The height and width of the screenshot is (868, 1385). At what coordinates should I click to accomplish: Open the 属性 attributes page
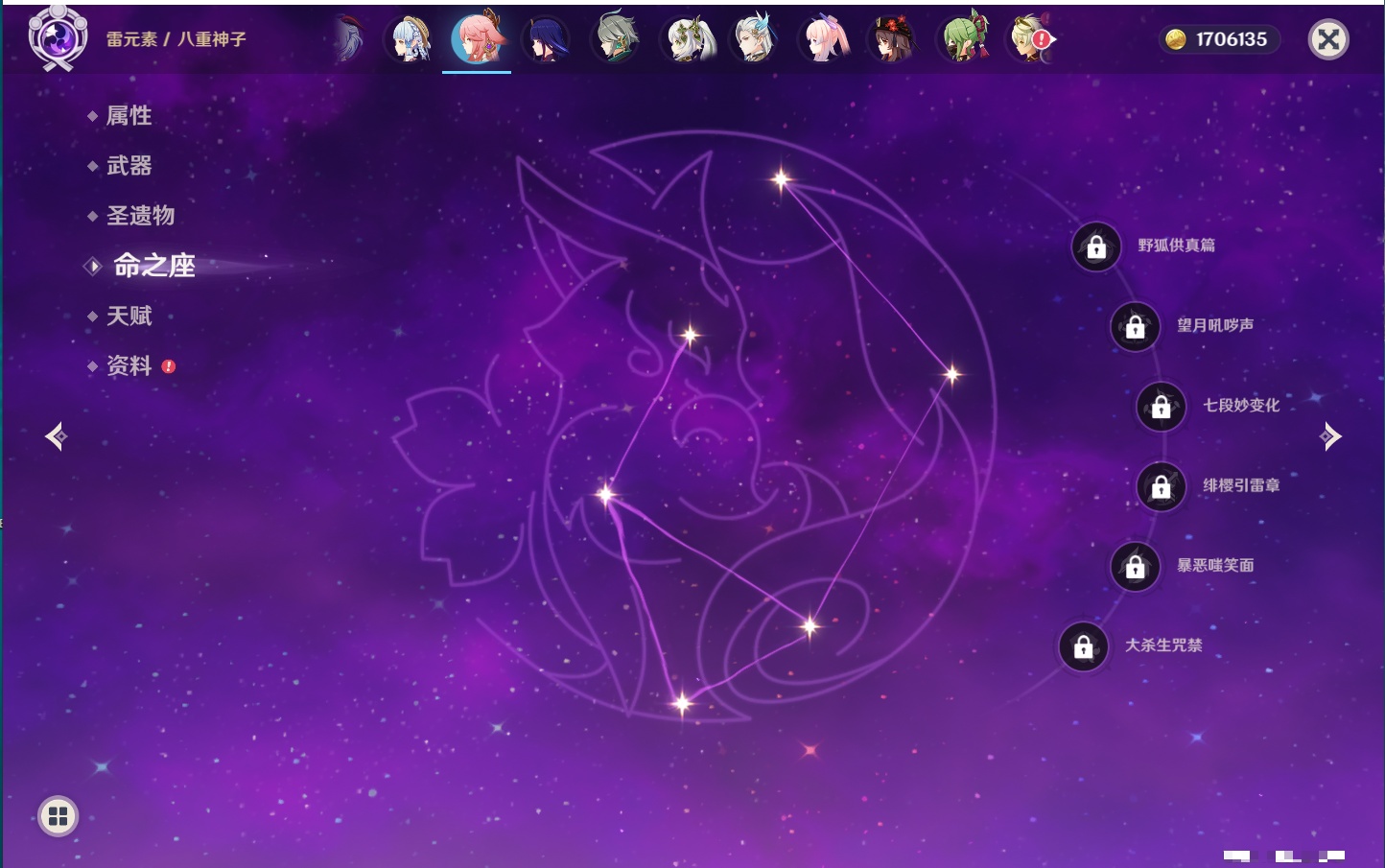point(129,116)
